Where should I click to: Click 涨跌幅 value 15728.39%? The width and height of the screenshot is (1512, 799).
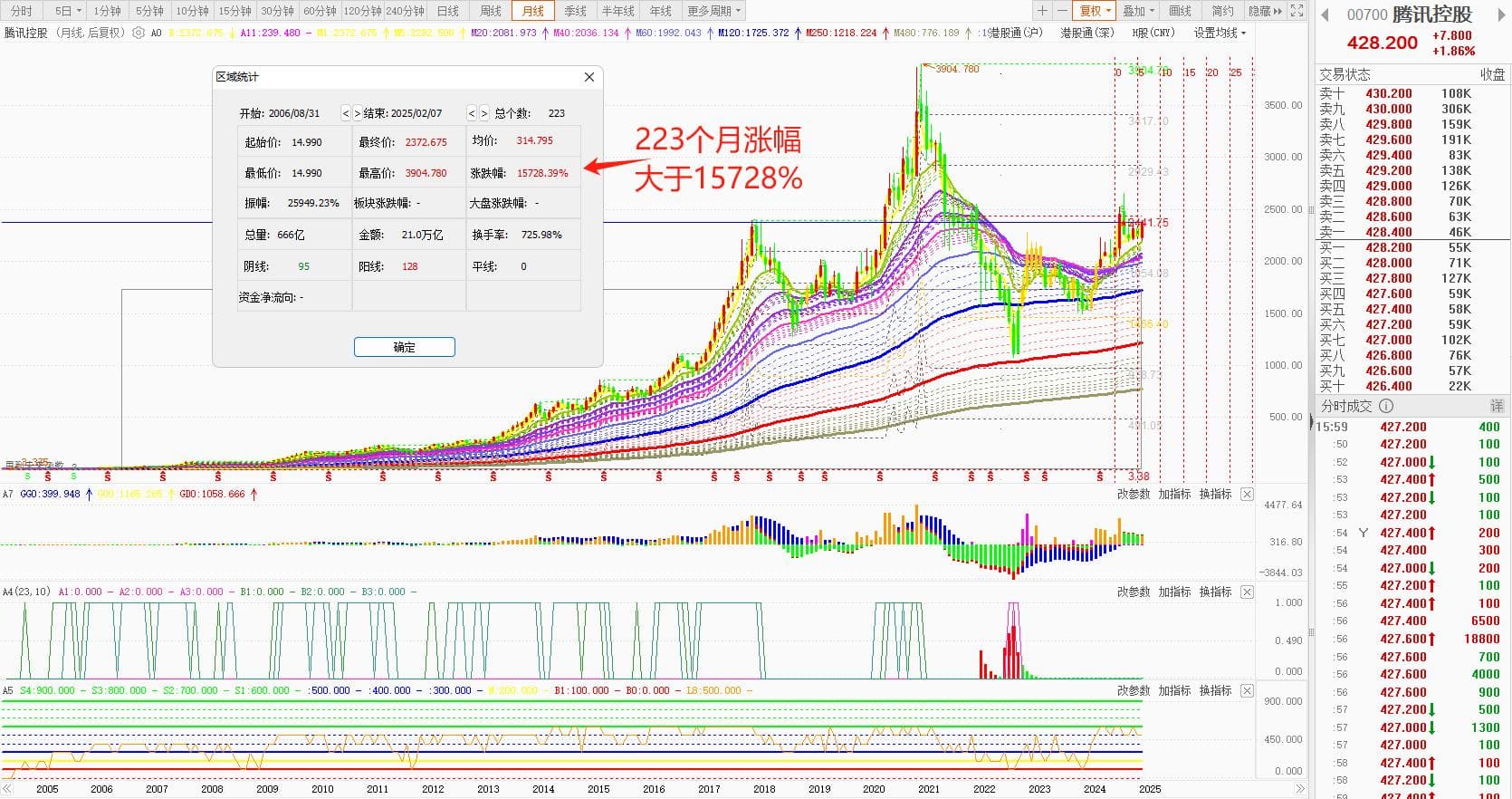click(x=542, y=173)
